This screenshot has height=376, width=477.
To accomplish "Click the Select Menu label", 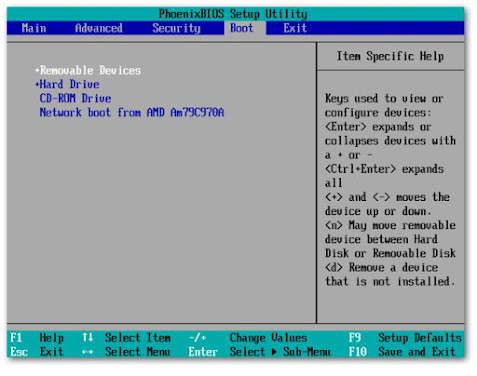I will click(x=138, y=352).
